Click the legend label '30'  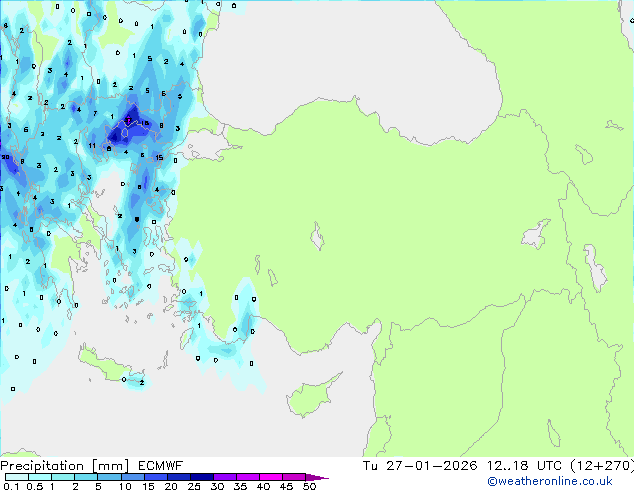pos(217,486)
